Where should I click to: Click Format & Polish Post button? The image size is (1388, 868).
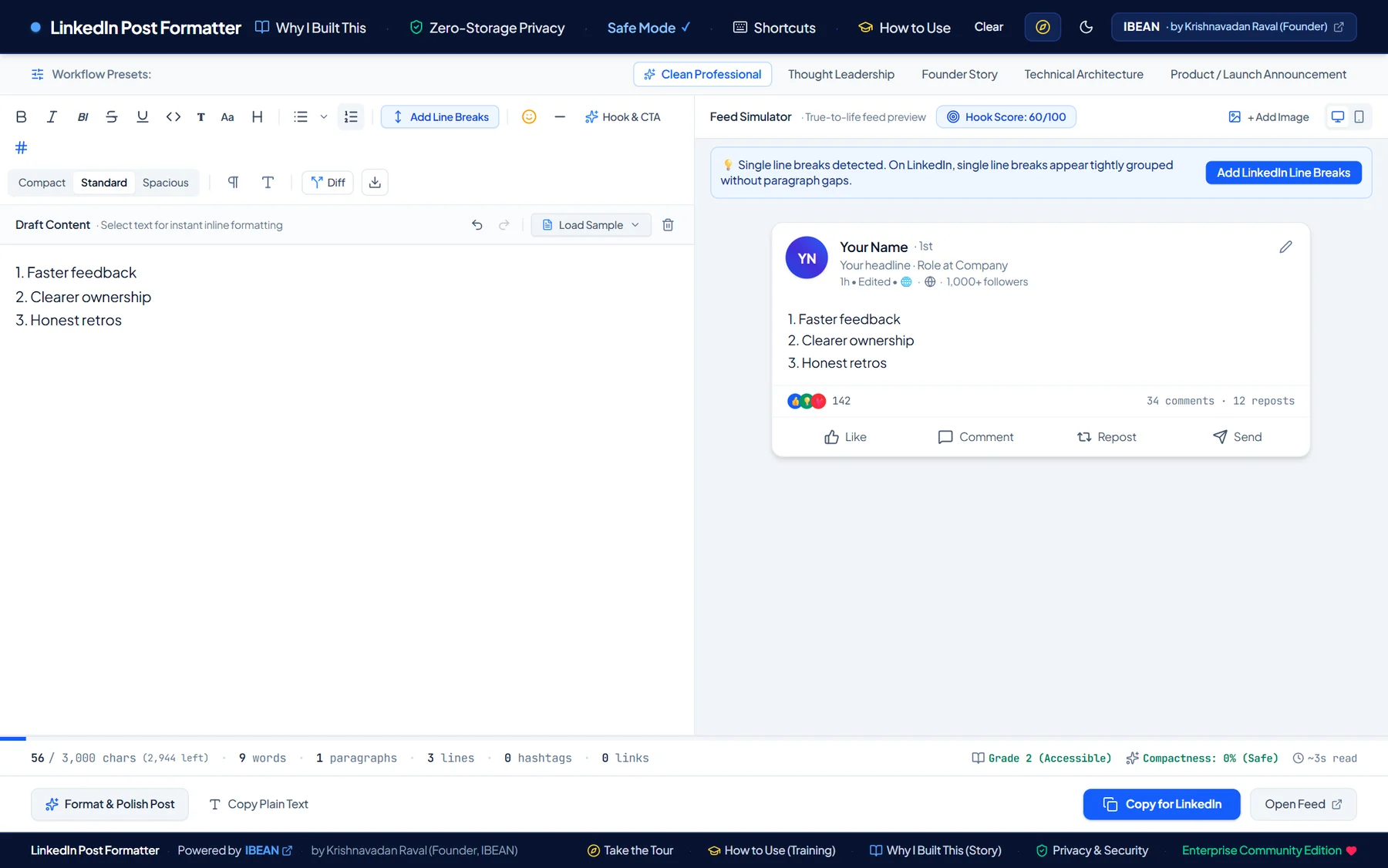[x=109, y=804]
